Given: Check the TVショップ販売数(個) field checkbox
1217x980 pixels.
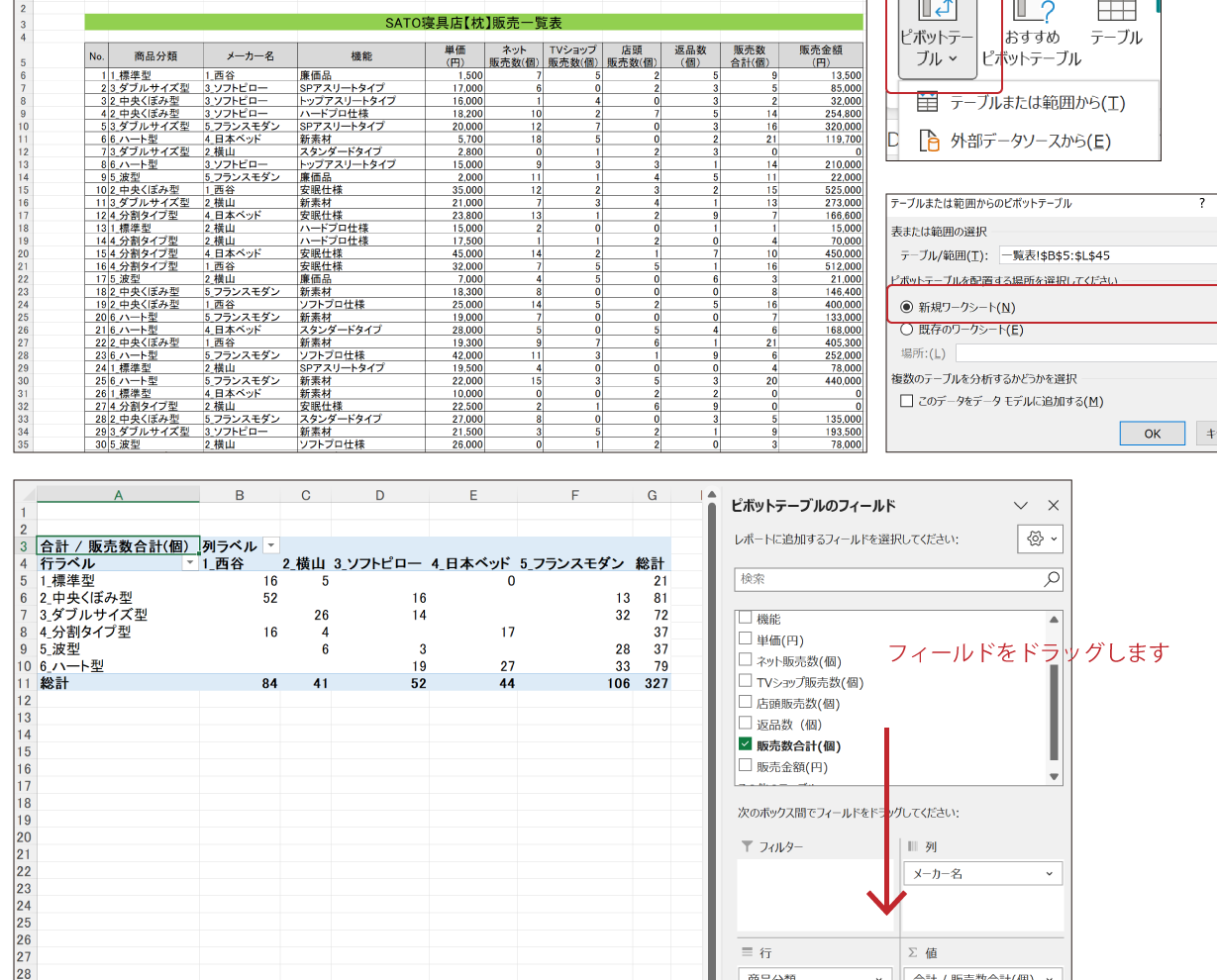Looking at the screenshot, I should [x=746, y=681].
